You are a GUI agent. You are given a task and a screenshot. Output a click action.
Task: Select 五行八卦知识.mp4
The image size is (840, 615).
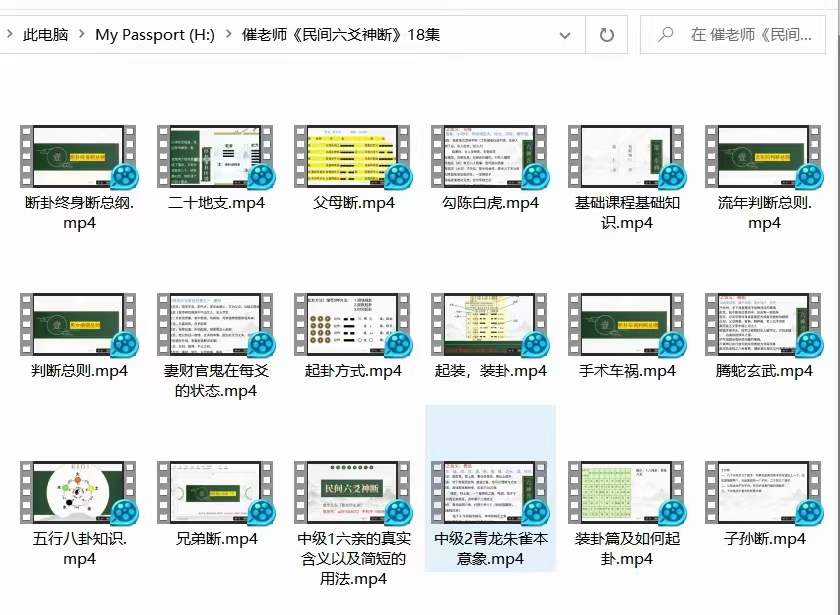79,490
